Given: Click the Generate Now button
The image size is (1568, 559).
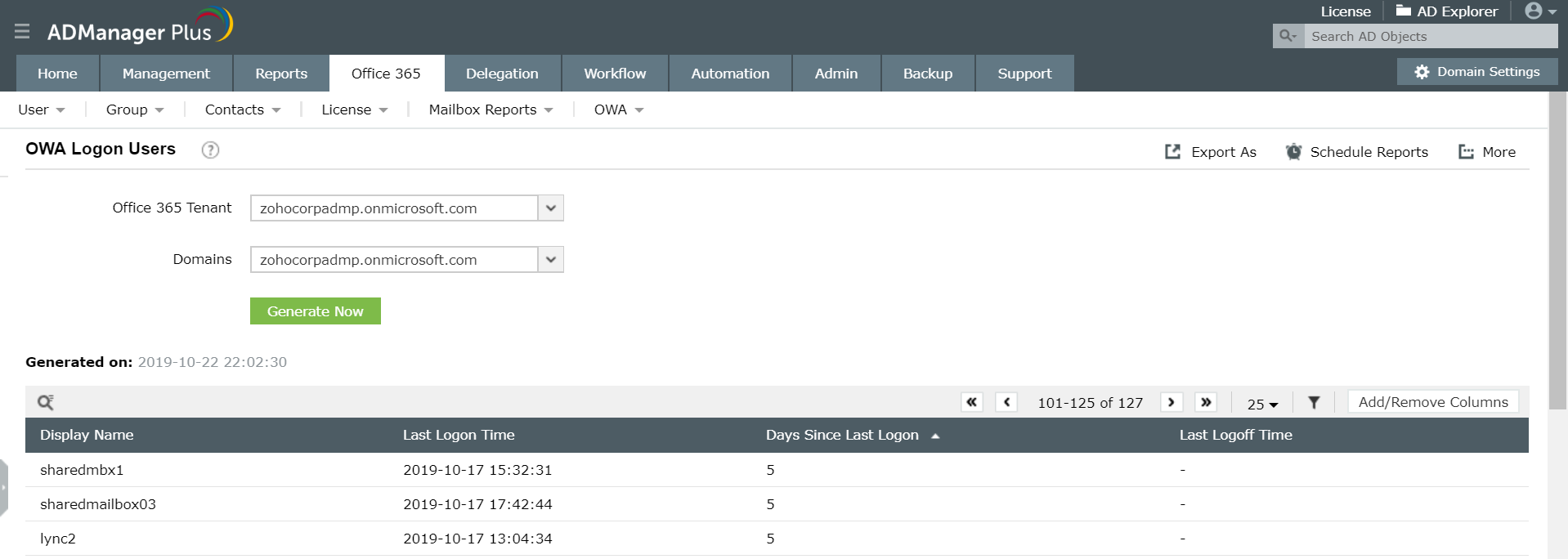Looking at the screenshot, I should coord(316,311).
